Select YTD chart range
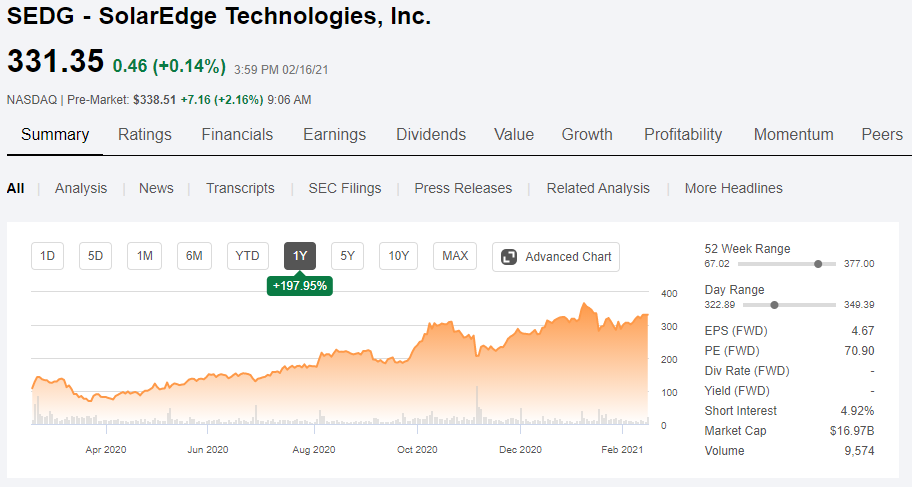 click(x=247, y=256)
